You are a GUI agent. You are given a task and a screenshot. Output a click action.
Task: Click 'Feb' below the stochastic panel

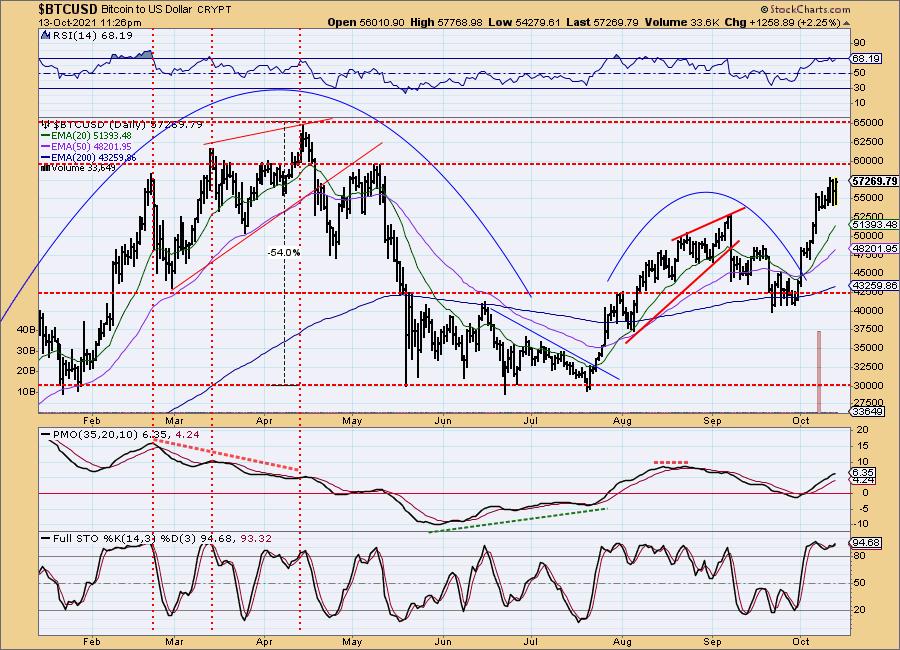point(92,641)
